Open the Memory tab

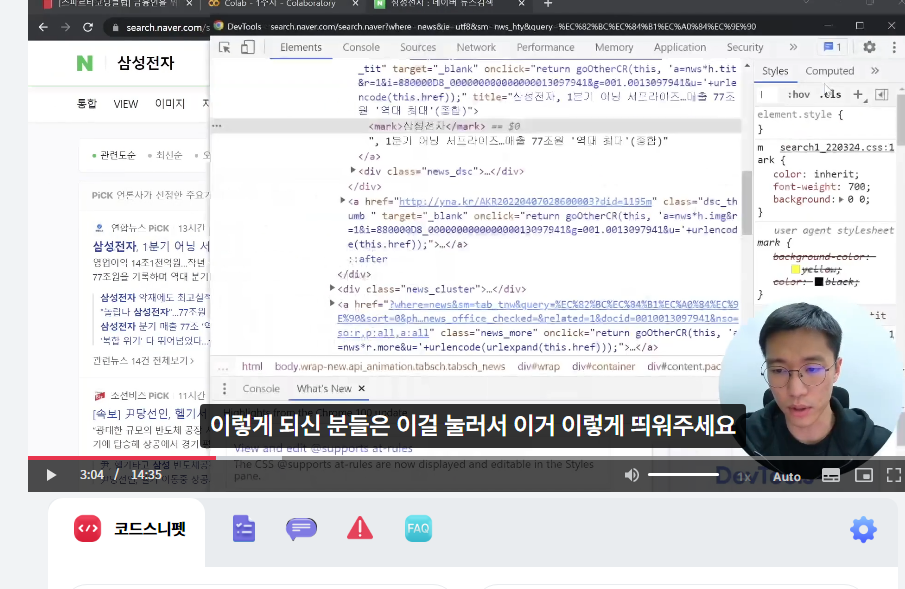(x=614, y=47)
